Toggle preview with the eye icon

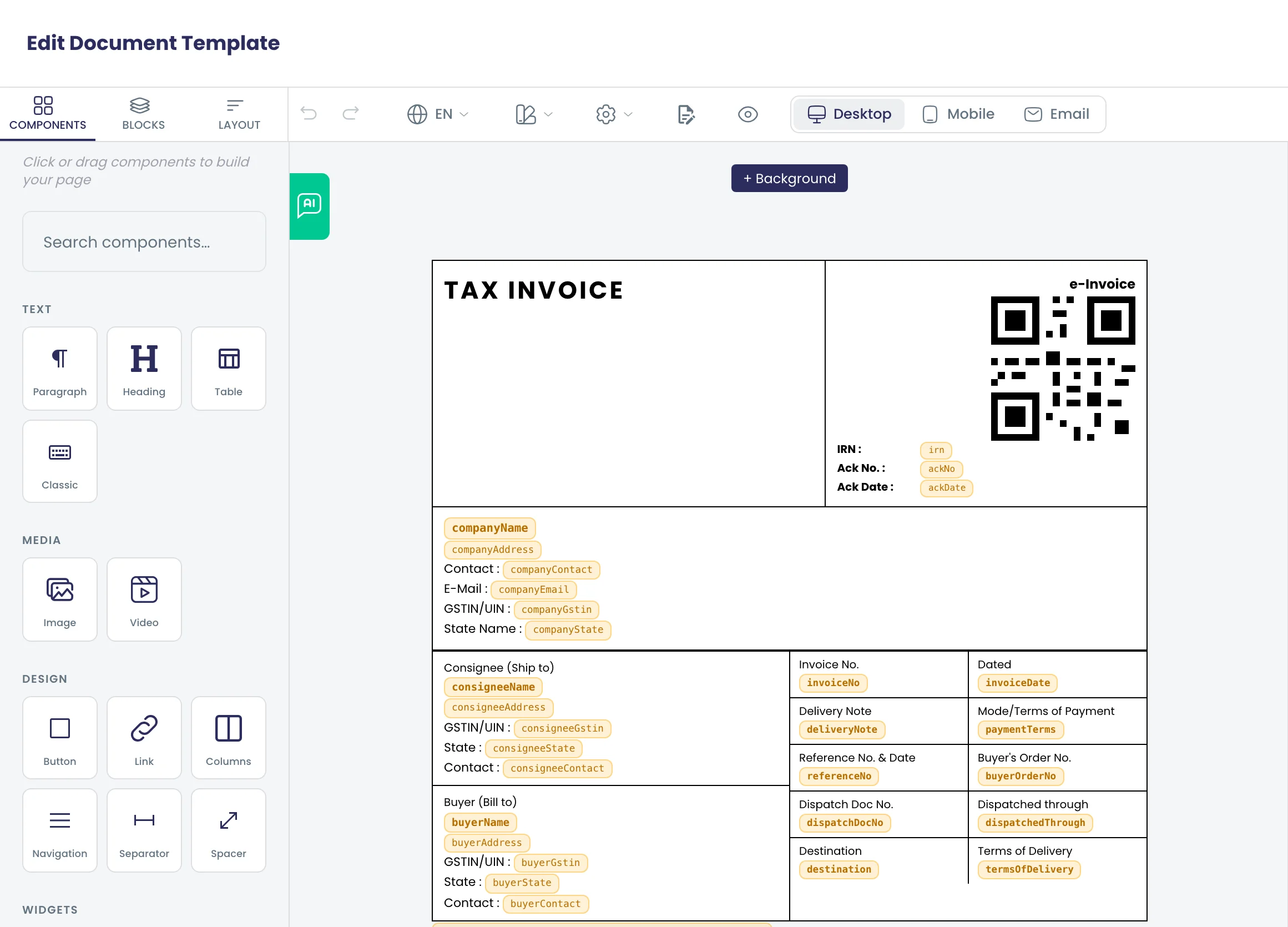pyautogui.click(x=748, y=114)
